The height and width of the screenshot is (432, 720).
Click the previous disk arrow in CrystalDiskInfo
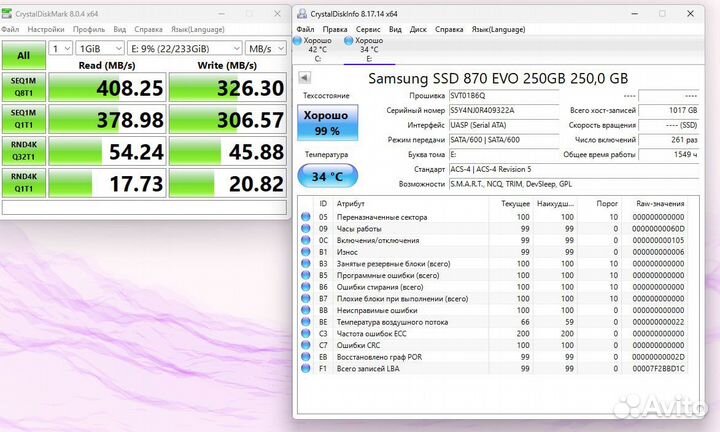[x=304, y=78]
